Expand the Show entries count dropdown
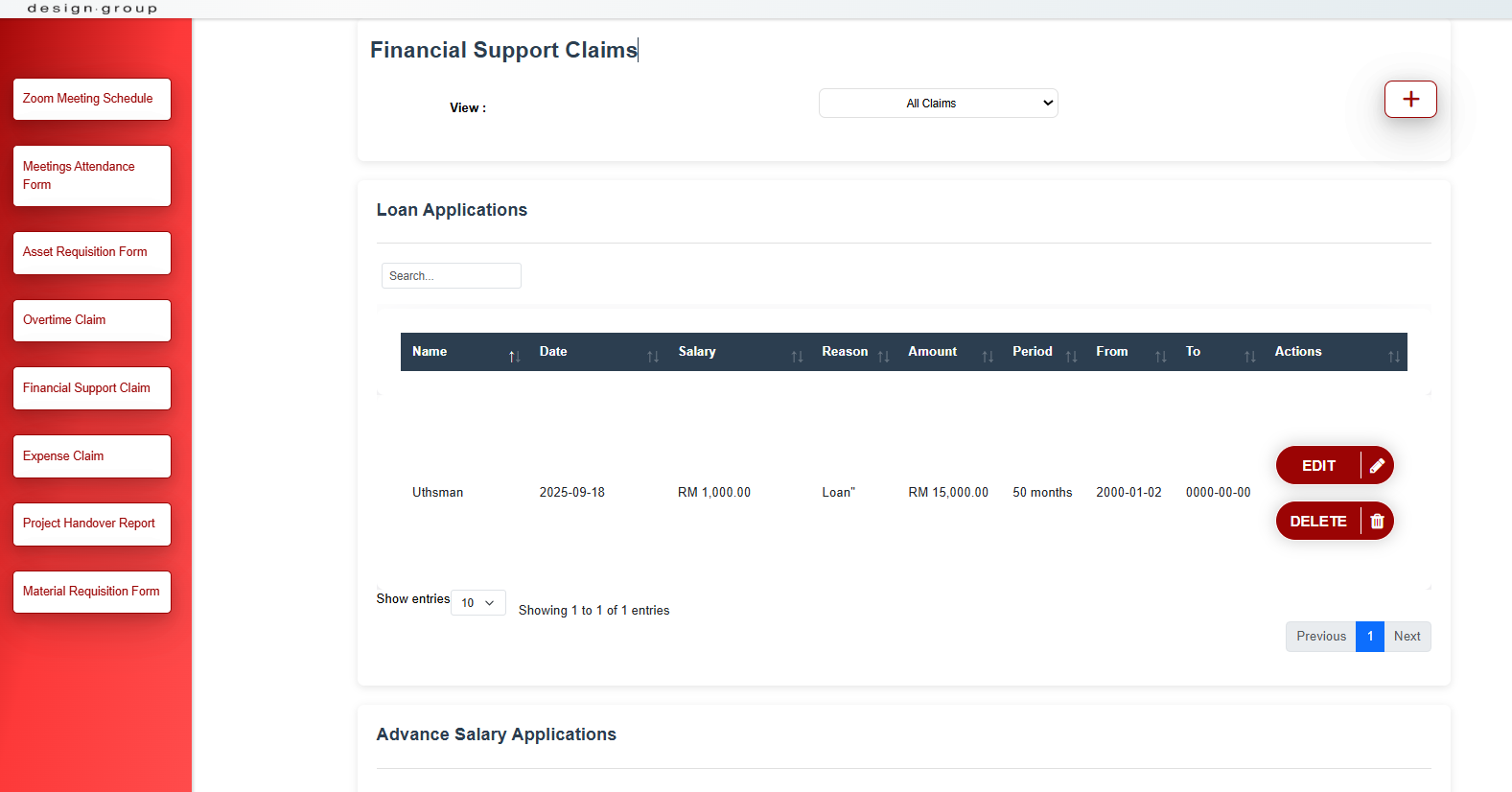The width and height of the screenshot is (1512, 792). [477, 603]
